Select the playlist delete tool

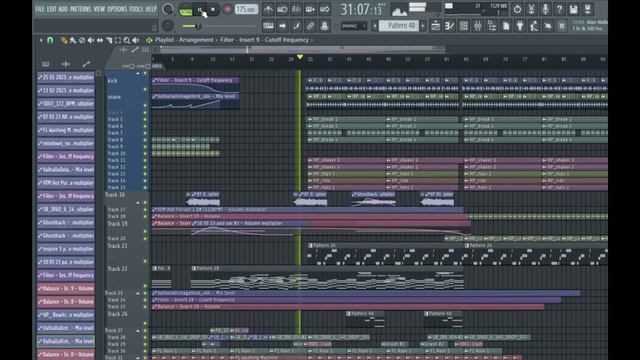[82, 40]
